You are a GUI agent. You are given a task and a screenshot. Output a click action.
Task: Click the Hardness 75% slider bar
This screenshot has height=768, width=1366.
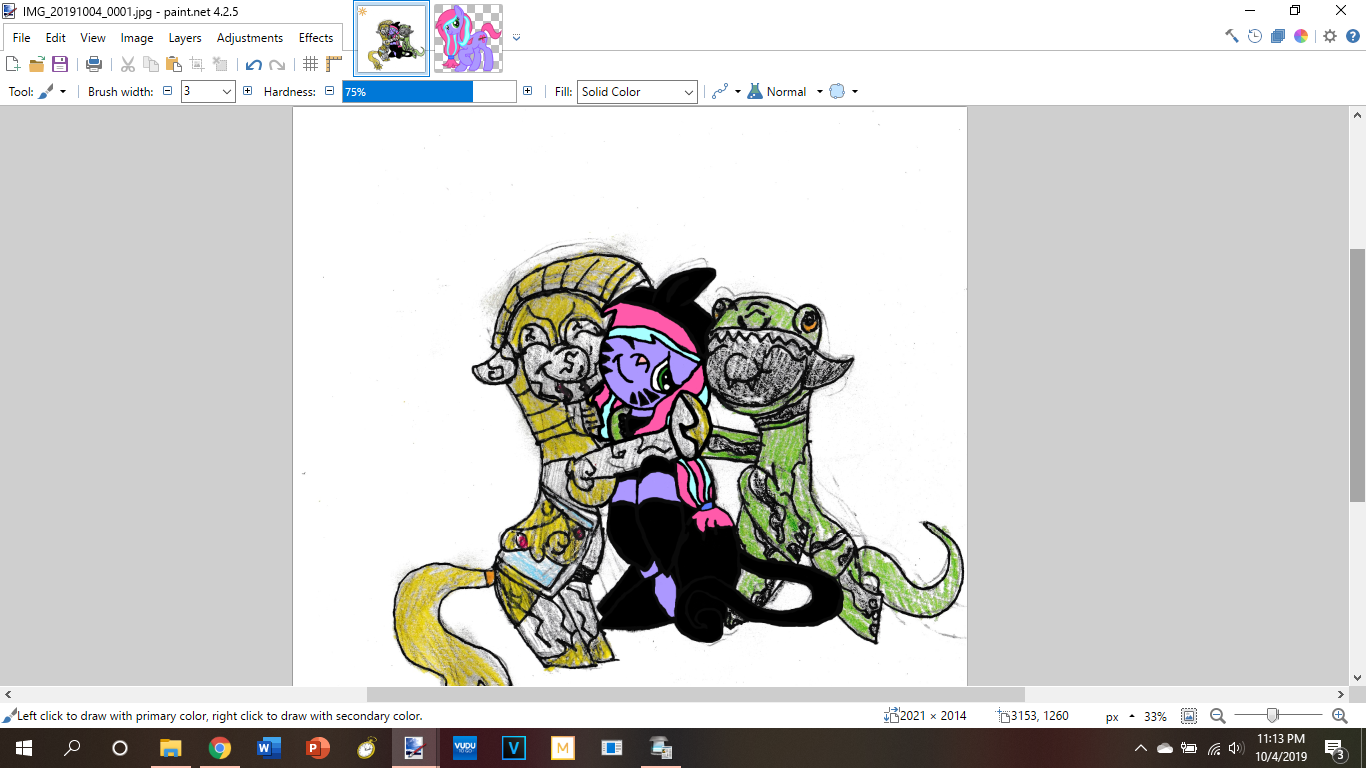429,92
